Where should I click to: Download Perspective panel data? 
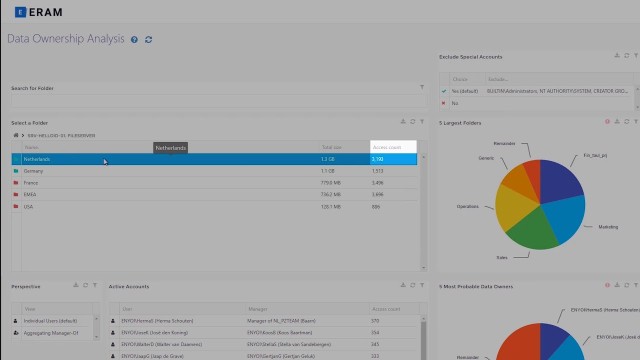coord(76,285)
